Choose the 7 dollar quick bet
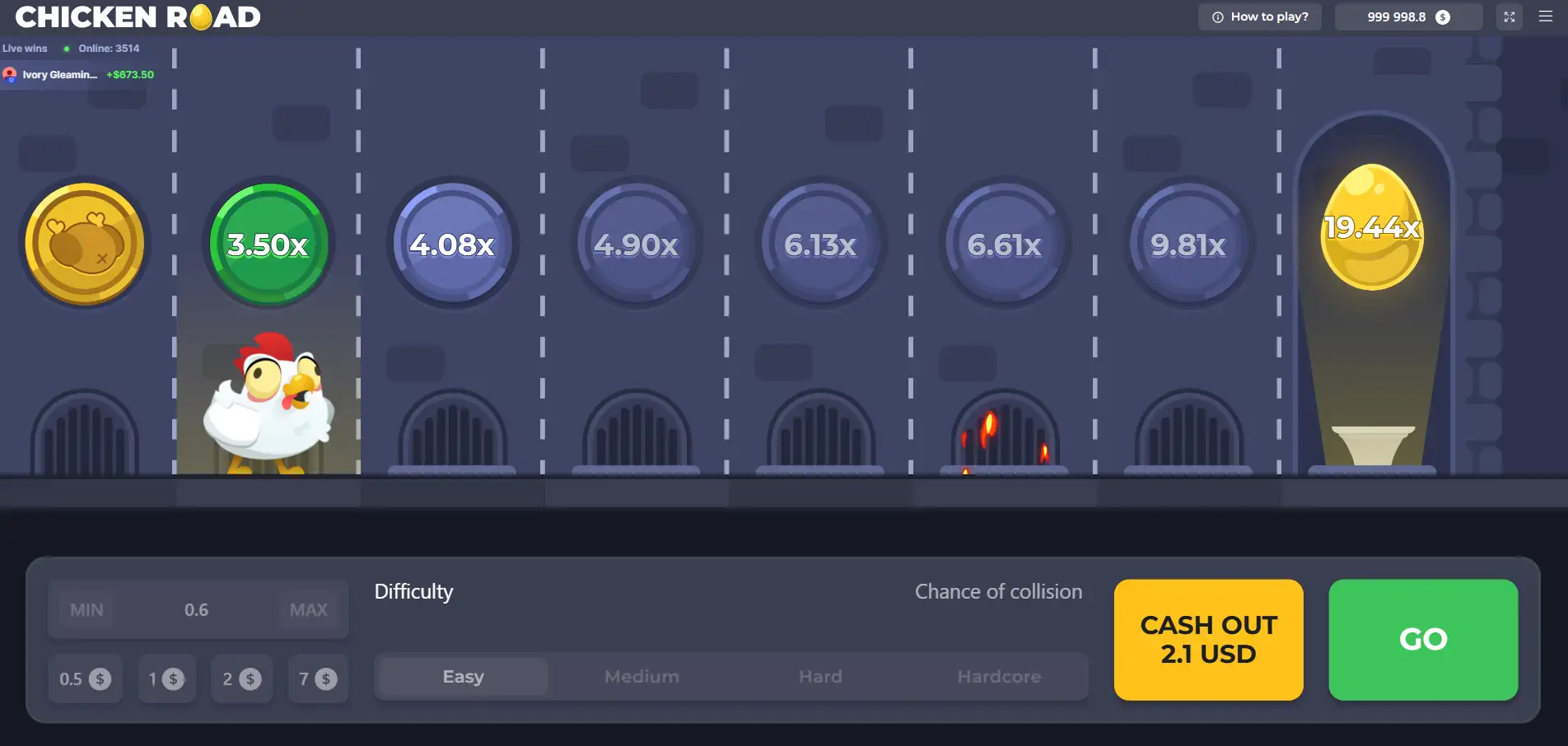1568x746 pixels. [x=318, y=679]
